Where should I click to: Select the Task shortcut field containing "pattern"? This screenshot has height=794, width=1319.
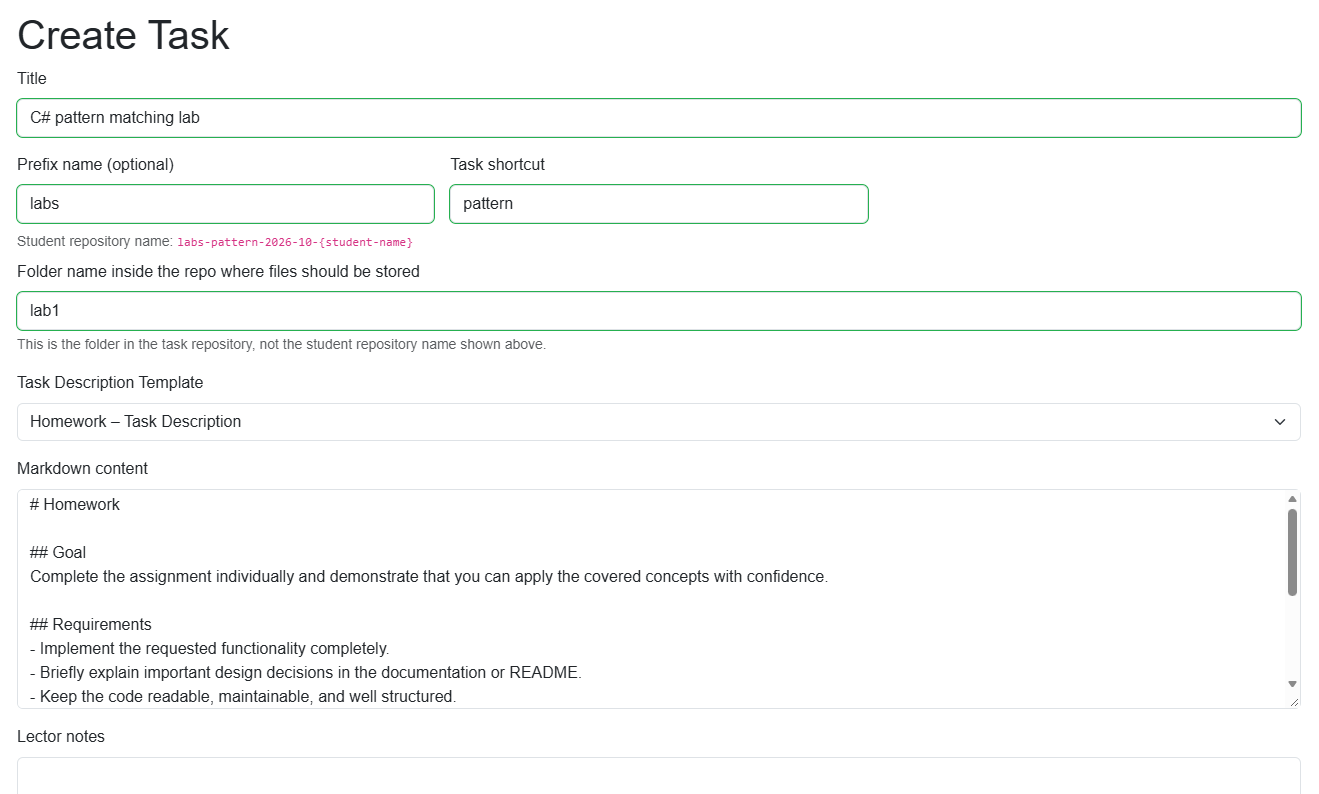click(x=659, y=204)
